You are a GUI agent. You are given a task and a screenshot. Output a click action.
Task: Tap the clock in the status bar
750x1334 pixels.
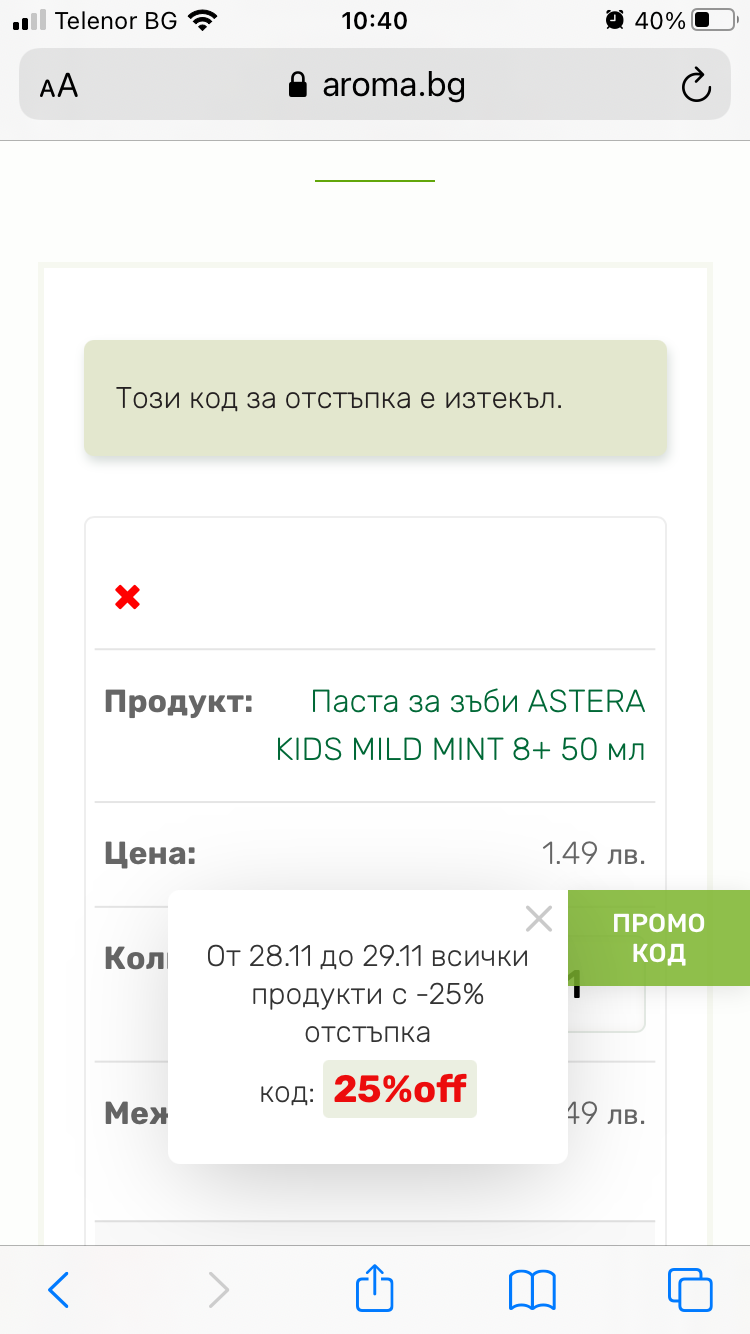coord(374,20)
